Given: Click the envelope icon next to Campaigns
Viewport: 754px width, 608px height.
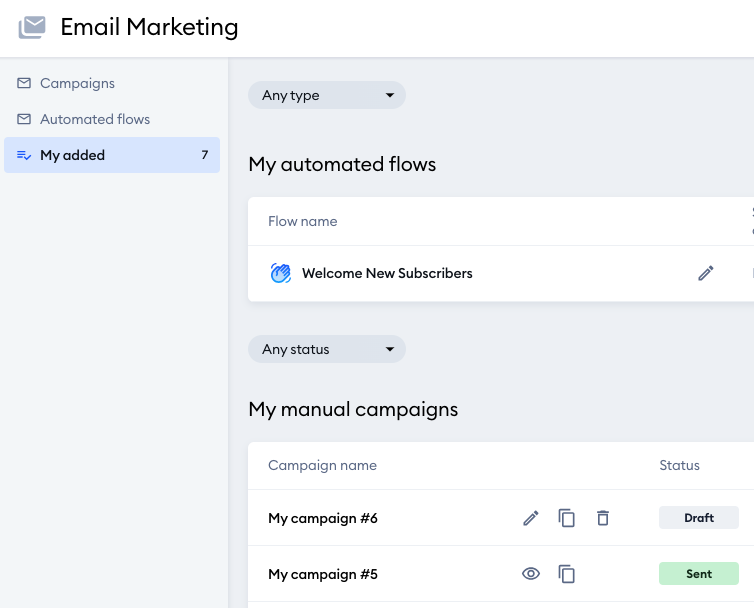Looking at the screenshot, I should click(x=24, y=83).
